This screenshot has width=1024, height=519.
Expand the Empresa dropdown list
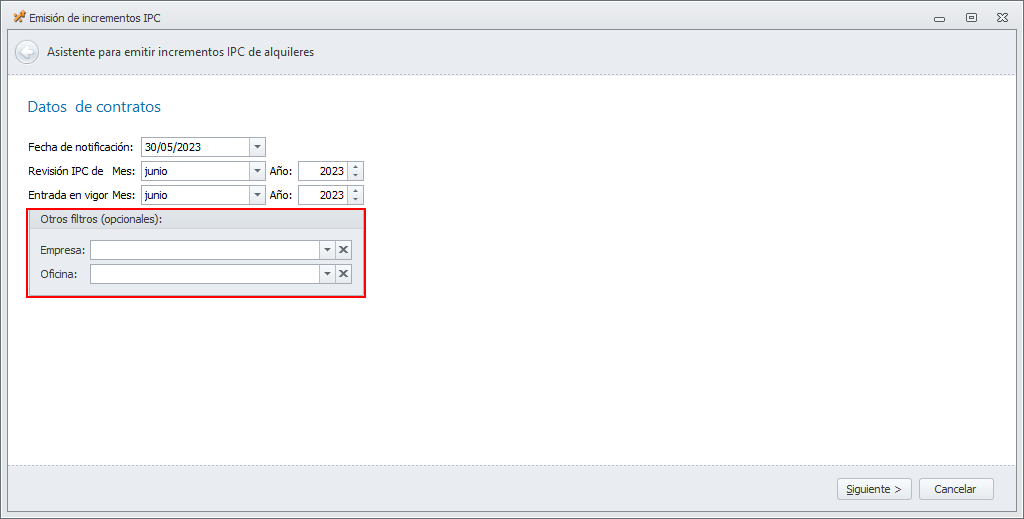pos(327,250)
